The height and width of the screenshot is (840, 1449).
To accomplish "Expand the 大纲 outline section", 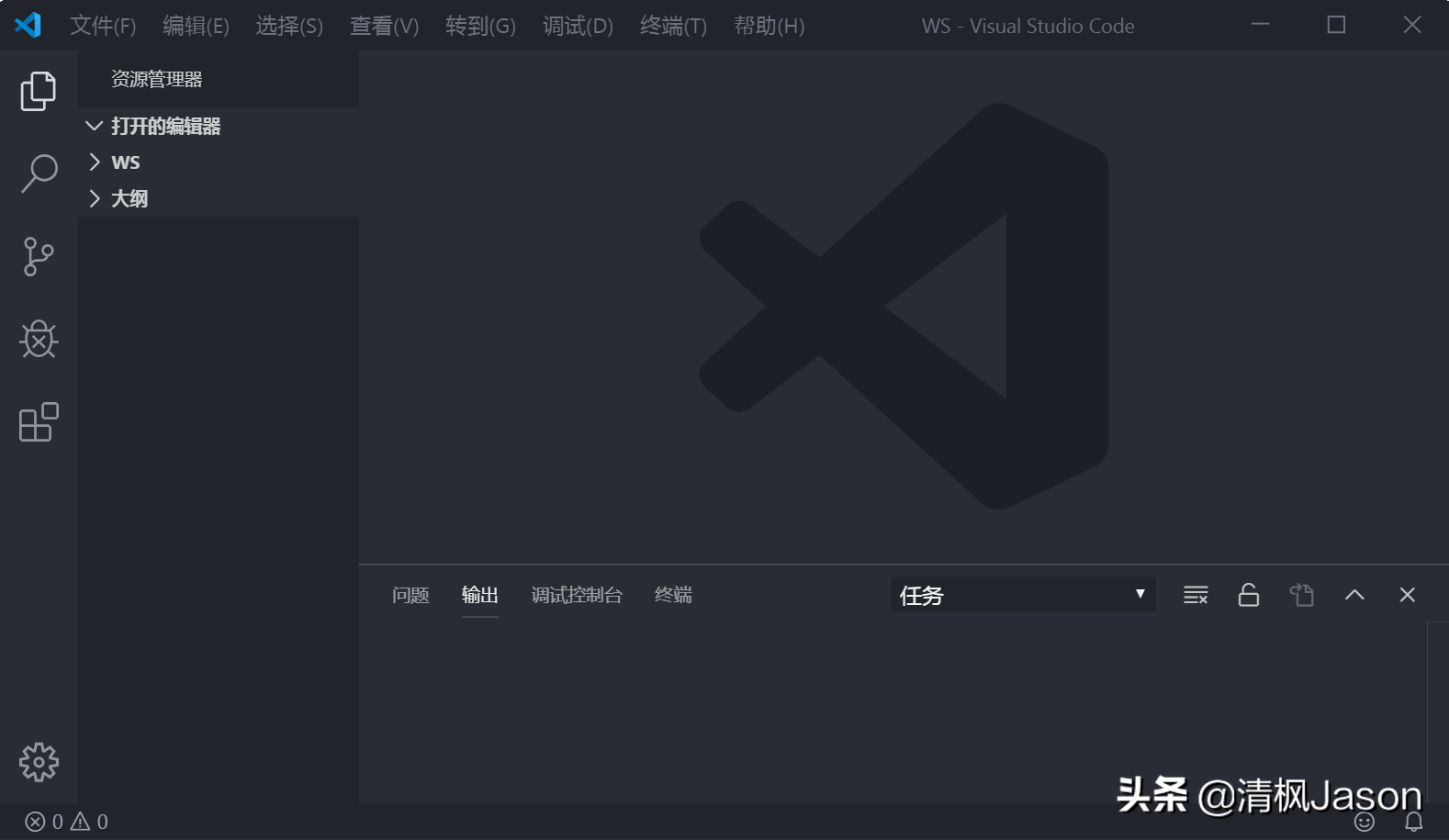I will click(219, 199).
